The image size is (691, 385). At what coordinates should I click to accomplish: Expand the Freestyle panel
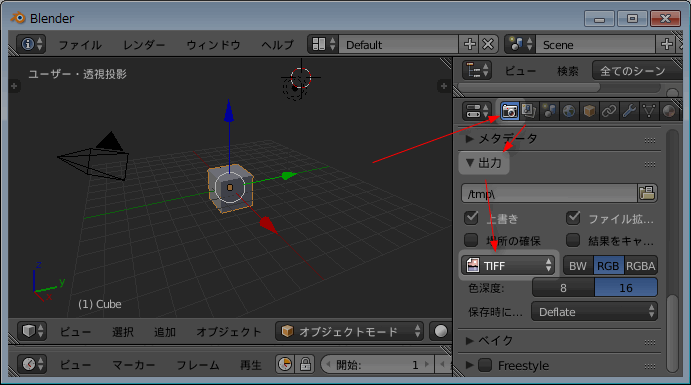click(469, 365)
